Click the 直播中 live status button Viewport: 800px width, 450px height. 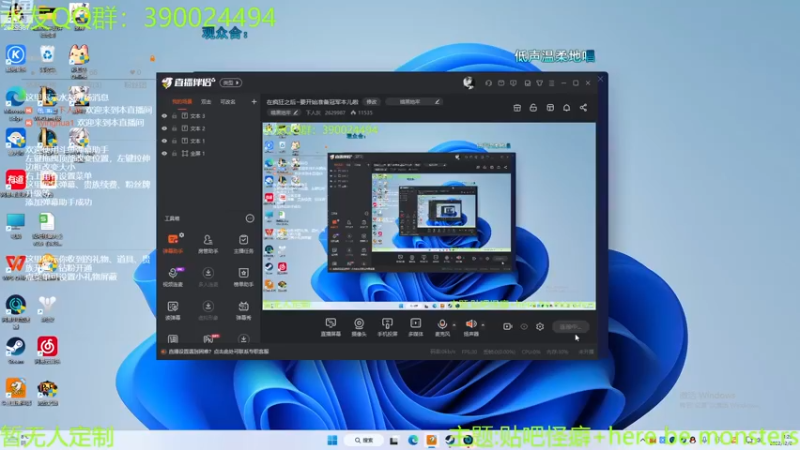click(x=570, y=327)
